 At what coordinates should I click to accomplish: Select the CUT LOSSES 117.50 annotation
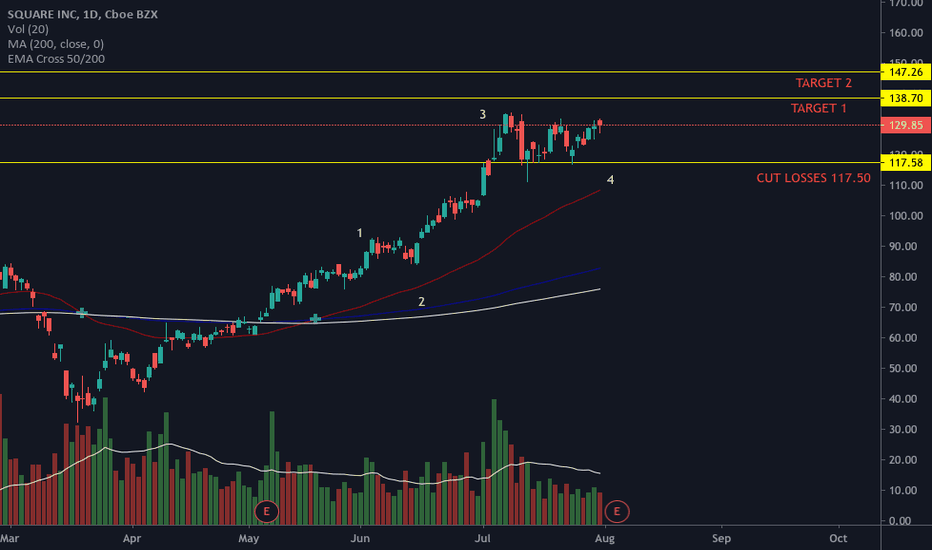pos(813,178)
